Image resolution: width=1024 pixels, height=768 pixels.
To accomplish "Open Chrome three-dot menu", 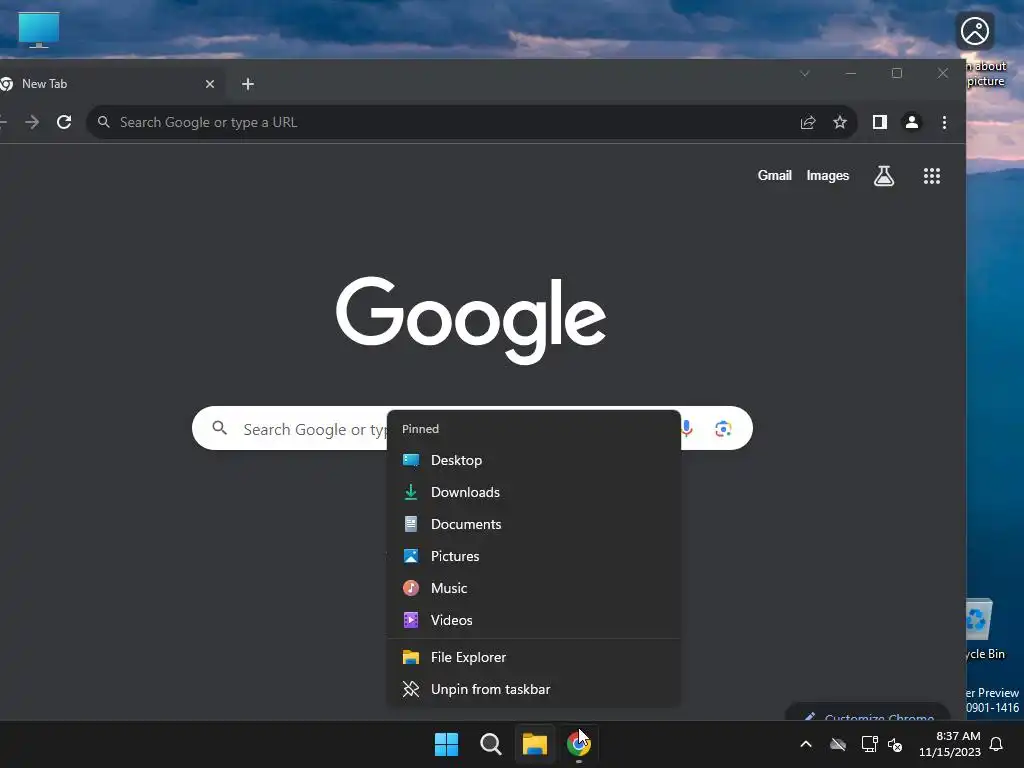I will [944, 122].
